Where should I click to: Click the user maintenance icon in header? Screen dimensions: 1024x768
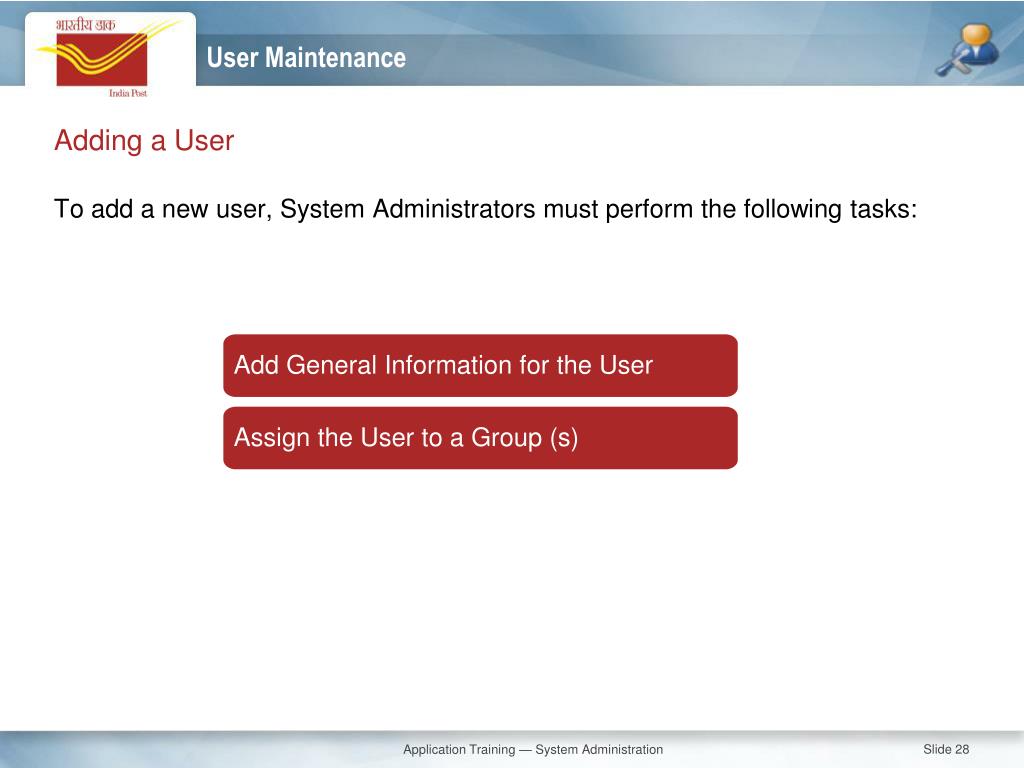[x=968, y=50]
